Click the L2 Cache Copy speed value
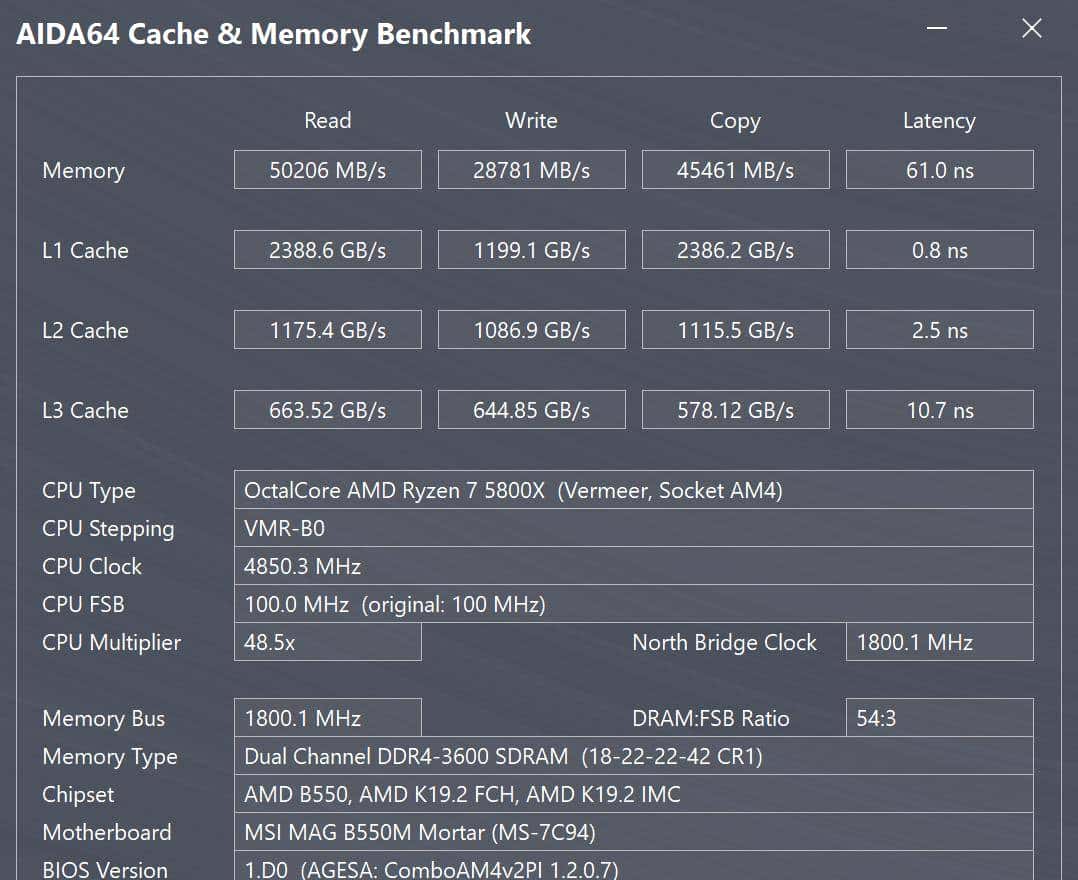The image size is (1078, 880). (x=735, y=329)
